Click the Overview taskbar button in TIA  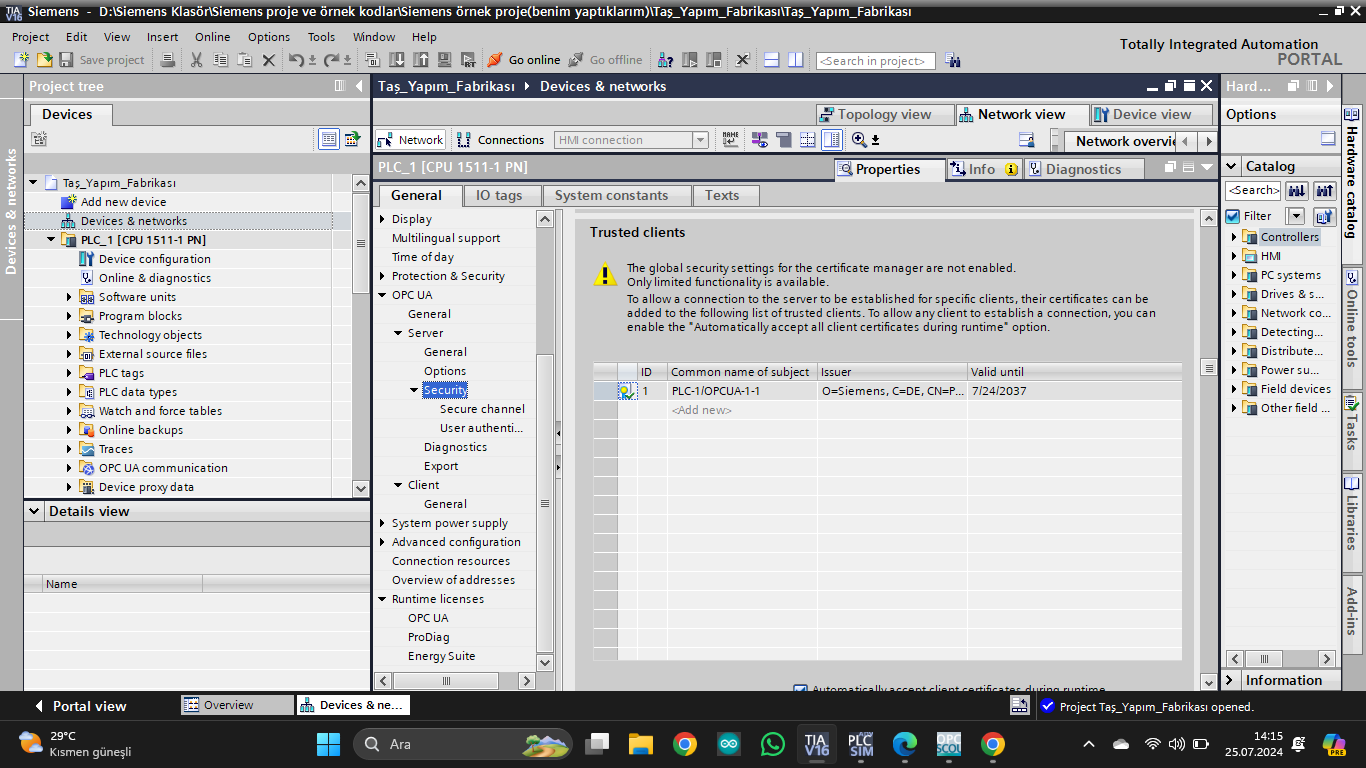(238, 705)
